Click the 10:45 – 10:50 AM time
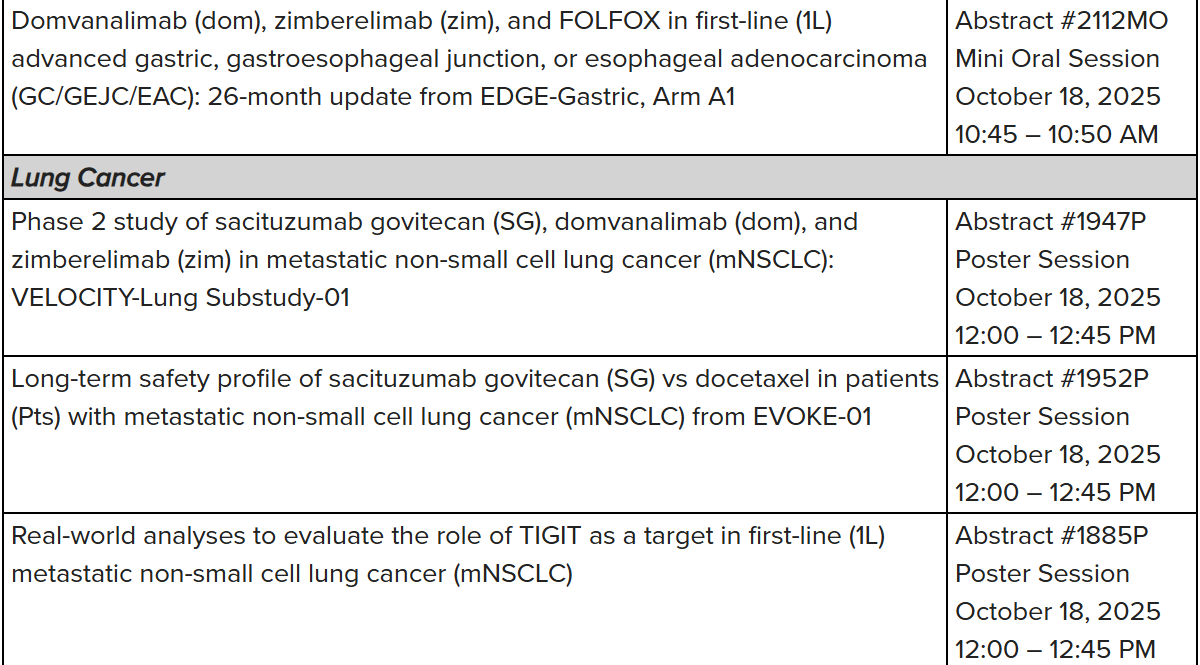This screenshot has width=1200, height=665. coord(1056,134)
